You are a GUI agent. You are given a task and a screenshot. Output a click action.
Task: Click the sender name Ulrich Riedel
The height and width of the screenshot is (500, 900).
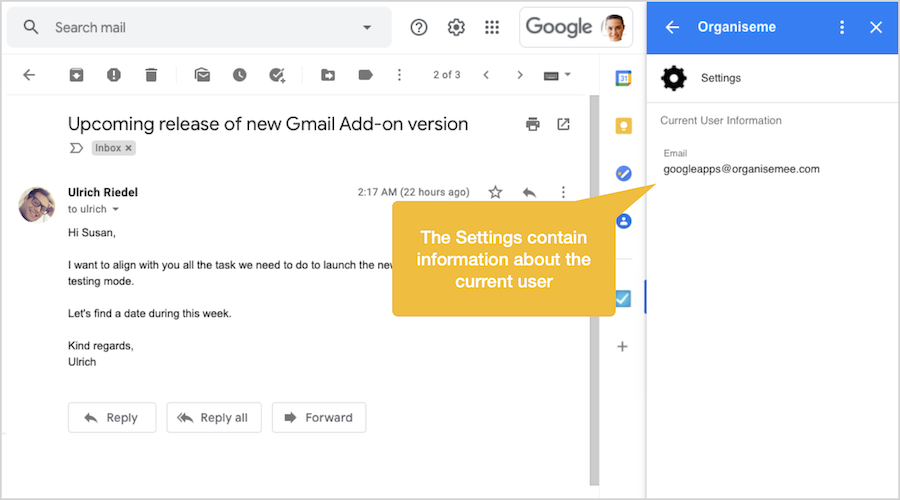(x=103, y=192)
